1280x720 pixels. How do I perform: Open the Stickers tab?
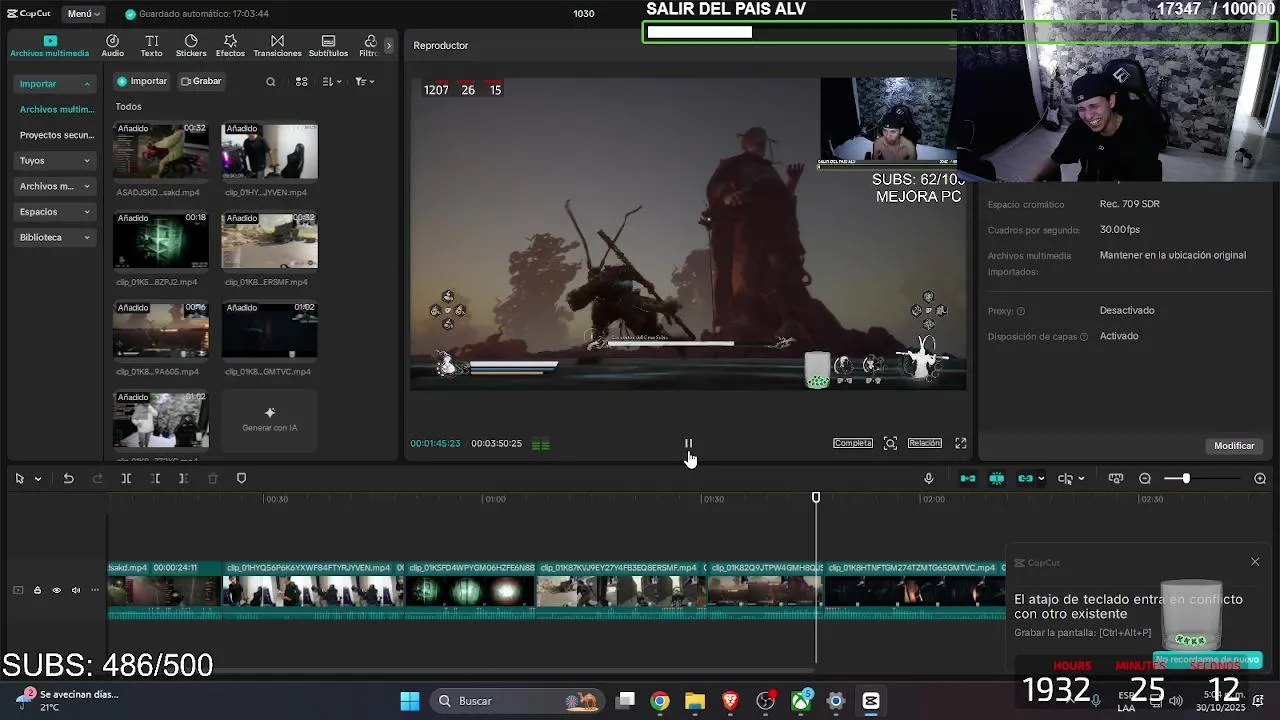(191, 46)
